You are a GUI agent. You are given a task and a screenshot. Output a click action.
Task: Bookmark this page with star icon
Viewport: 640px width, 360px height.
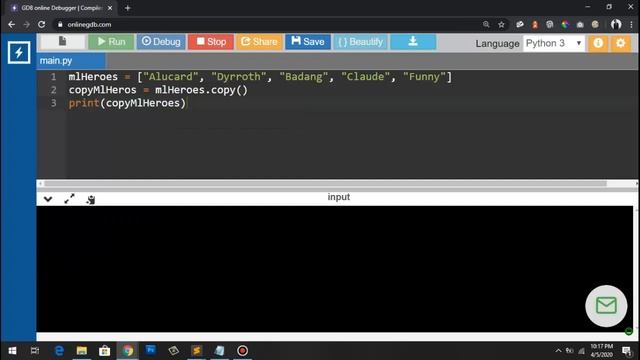(x=501, y=24)
